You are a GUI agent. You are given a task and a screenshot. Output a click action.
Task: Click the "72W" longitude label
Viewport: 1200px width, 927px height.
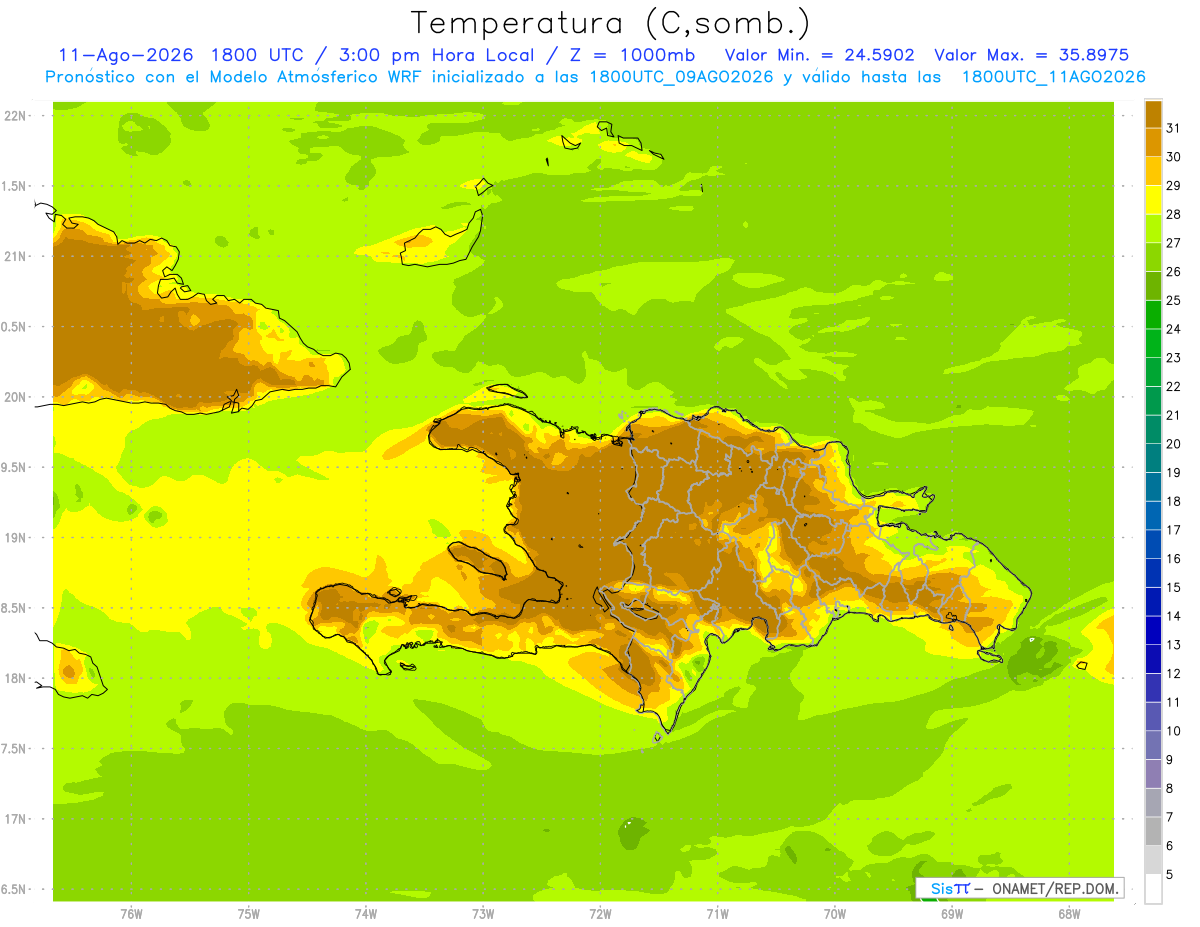coord(600,913)
